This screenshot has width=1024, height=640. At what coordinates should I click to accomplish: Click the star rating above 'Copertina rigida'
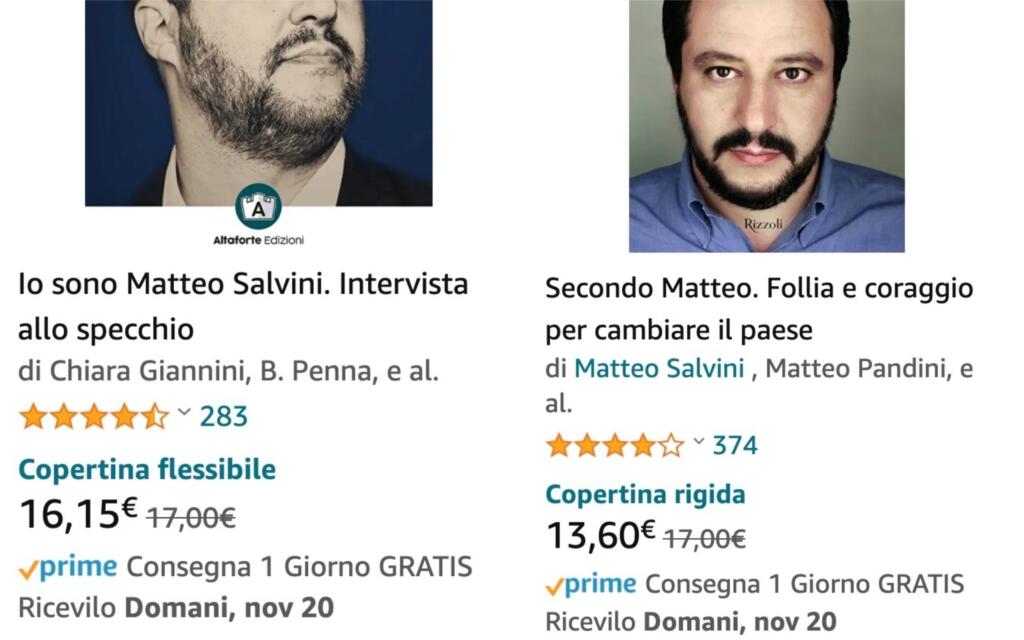tap(614, 445)
